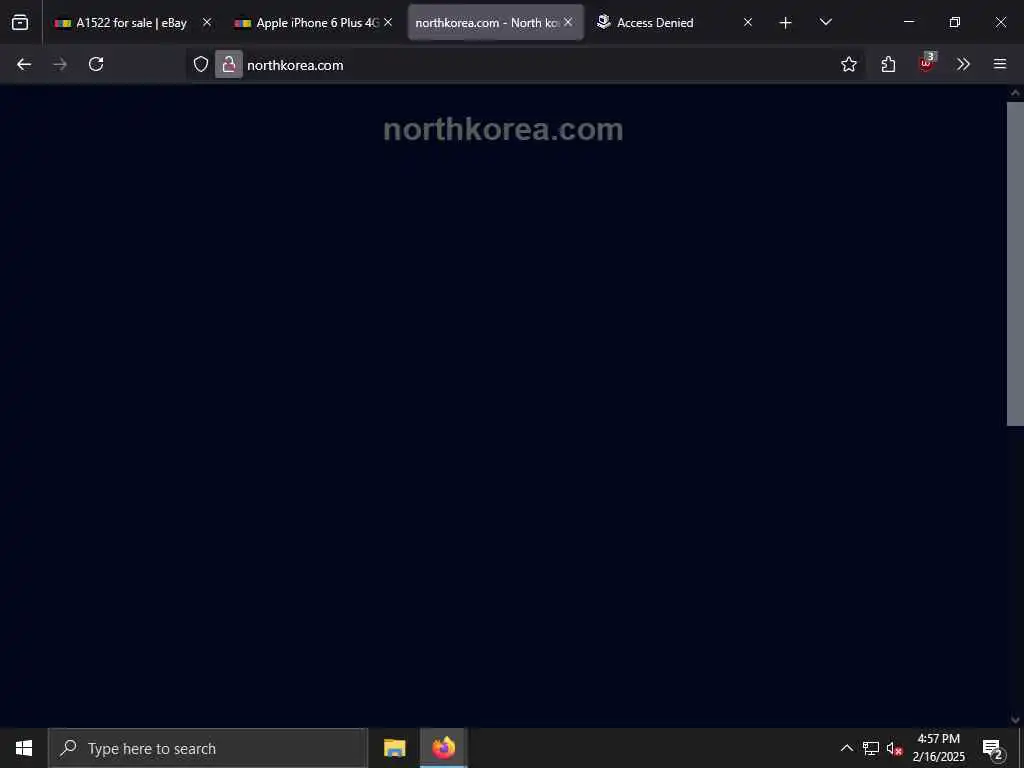
Task: Show site security padlock information
Action: [229, 64]
